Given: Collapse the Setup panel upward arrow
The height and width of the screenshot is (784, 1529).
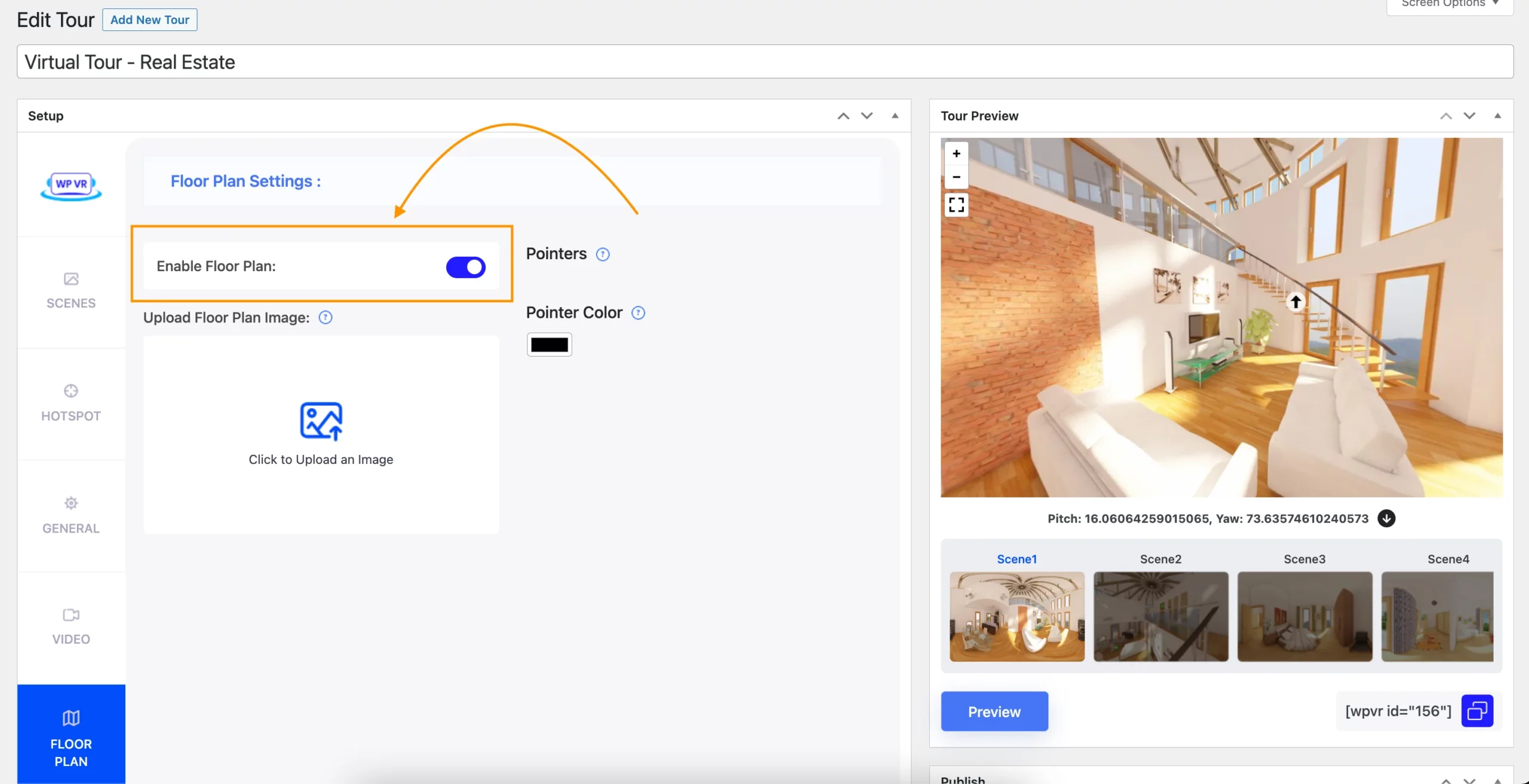Looking at the screenshot, I should pyautogui.click(x=895, y=113).
